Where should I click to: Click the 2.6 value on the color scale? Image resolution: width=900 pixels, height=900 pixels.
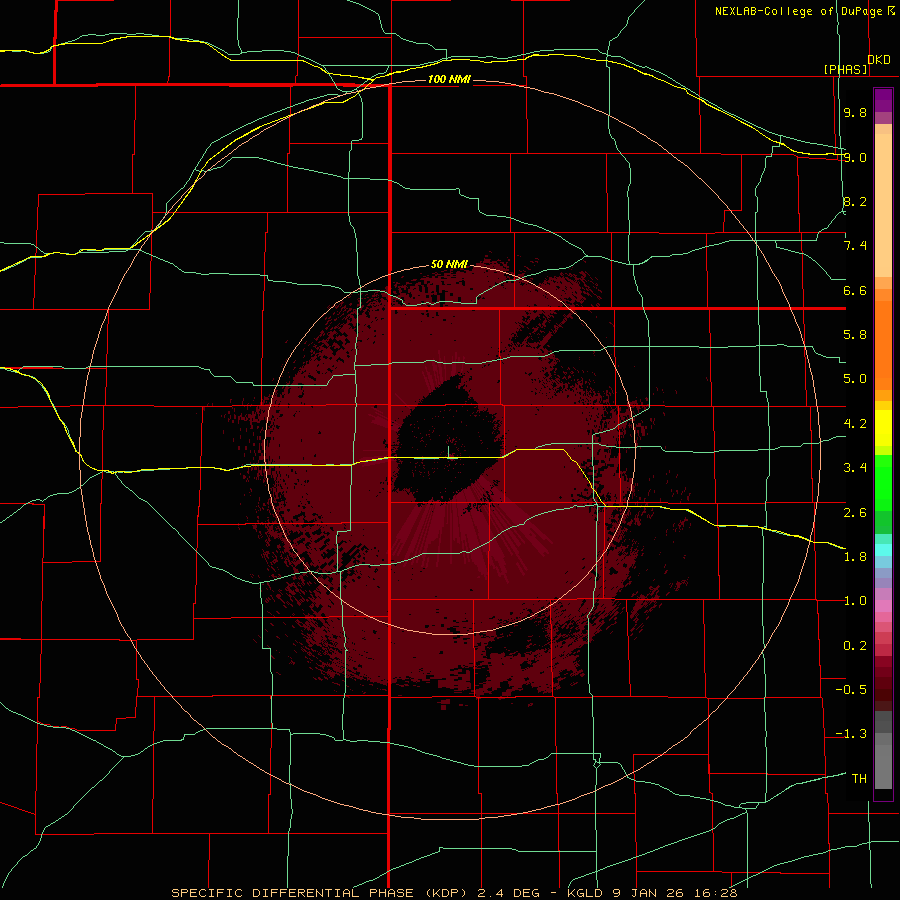[x=855, y=513]
